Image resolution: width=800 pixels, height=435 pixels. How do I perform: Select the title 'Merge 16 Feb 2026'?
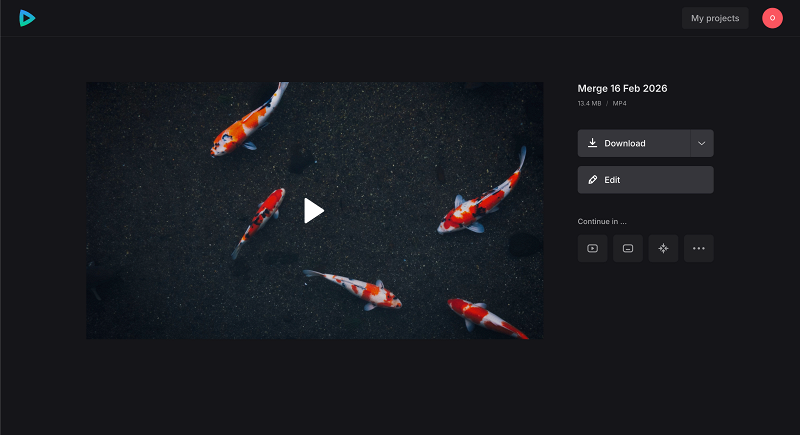click(x=622, y=88)
